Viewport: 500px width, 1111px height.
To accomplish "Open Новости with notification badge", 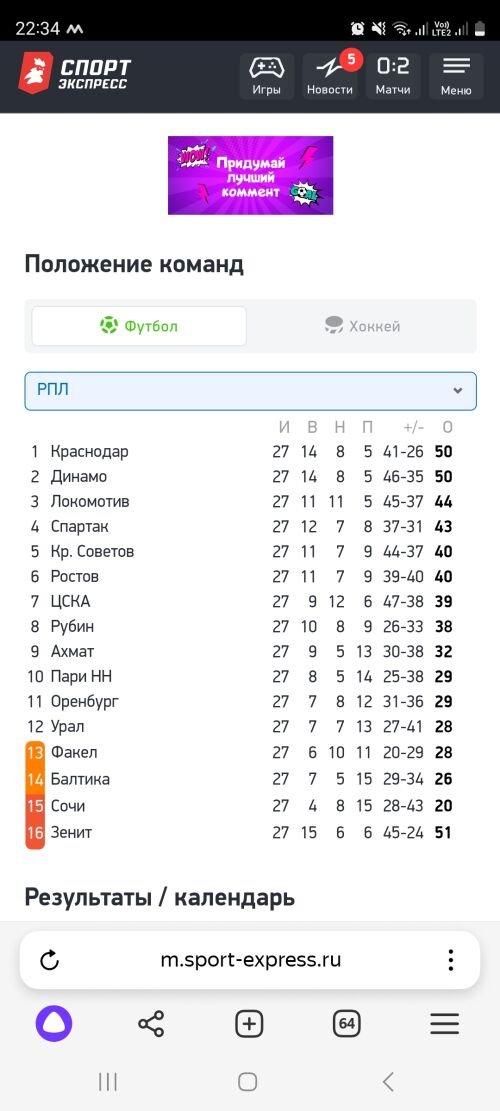I will [330, 77].
